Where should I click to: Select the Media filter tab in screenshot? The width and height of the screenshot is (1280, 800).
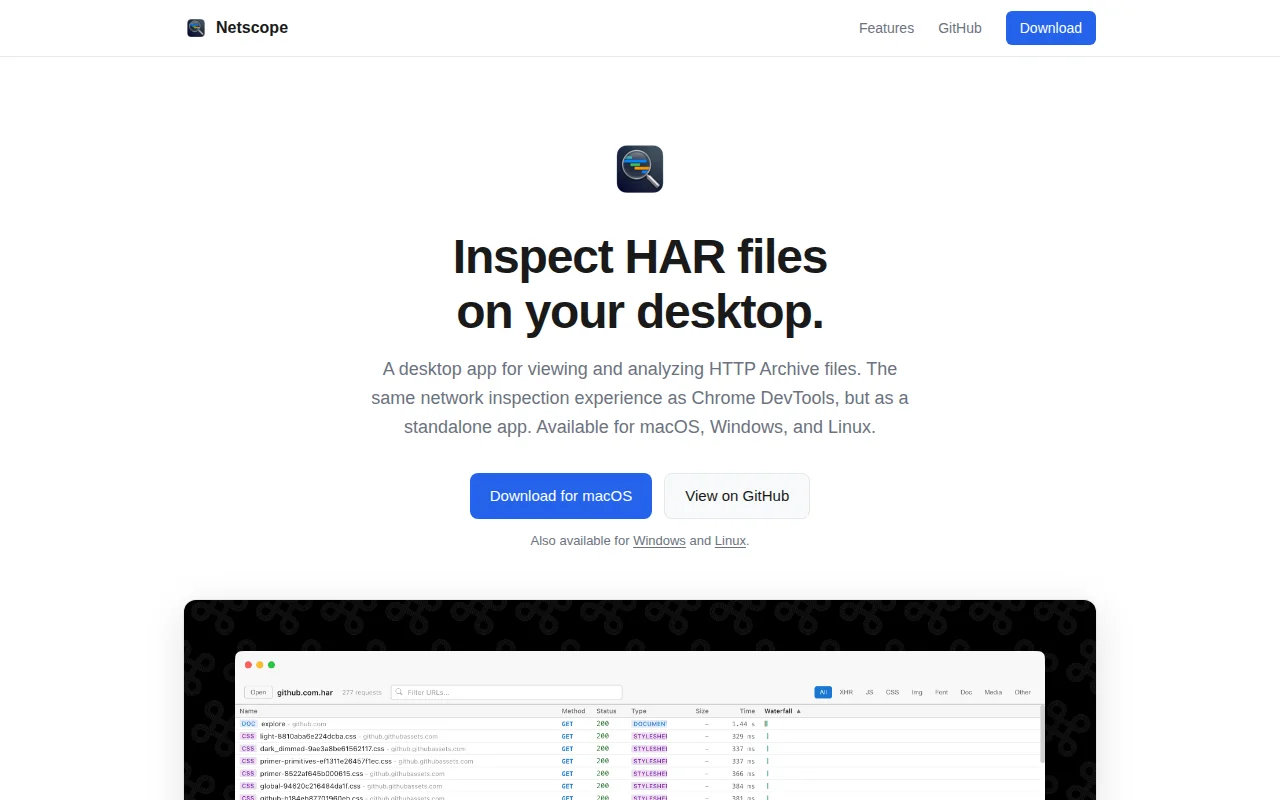(x=993, y=692)
